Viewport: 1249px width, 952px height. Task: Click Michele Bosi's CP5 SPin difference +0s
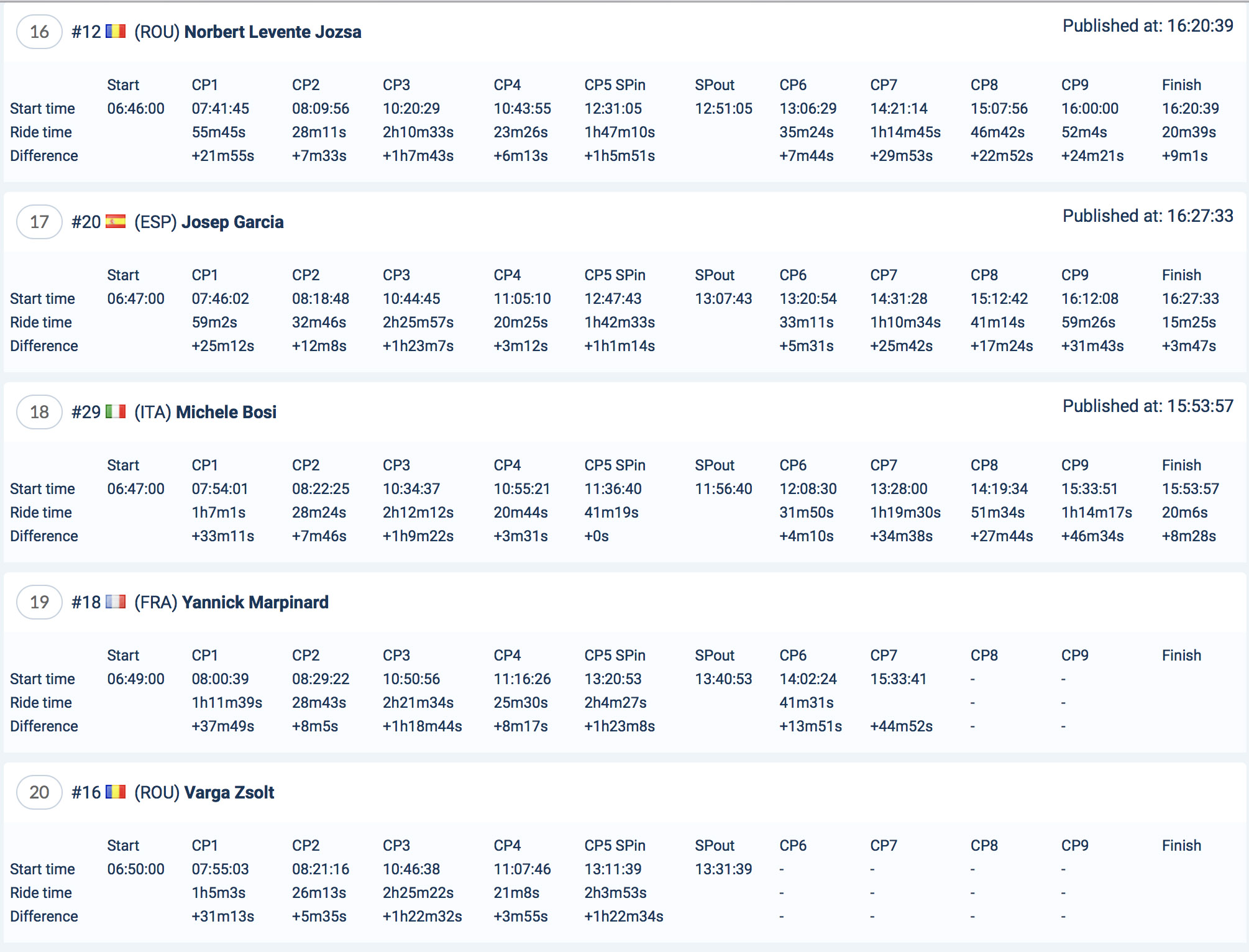coord(596,536)
